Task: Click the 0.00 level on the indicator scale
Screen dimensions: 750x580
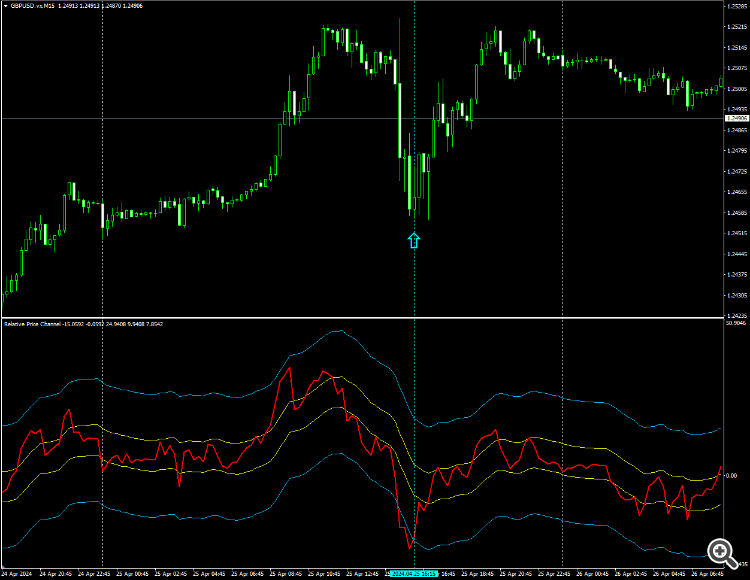Action: 731,476
